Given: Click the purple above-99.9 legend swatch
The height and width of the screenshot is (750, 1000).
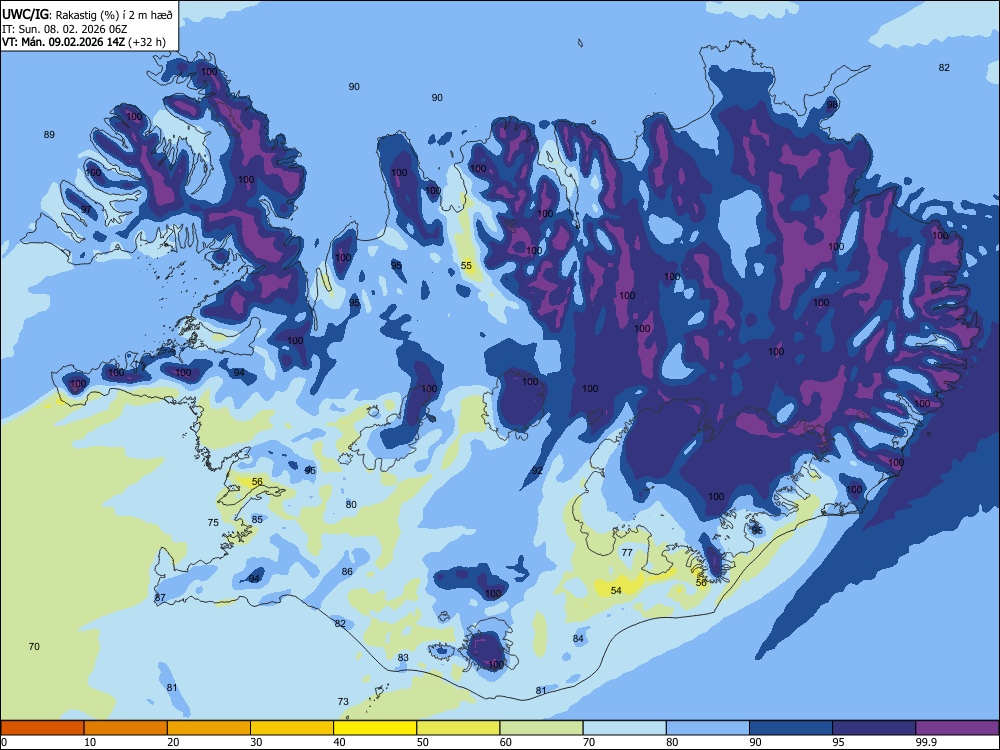Looking at the screenshot, I should pyautogui.click(x=957, y=728).
